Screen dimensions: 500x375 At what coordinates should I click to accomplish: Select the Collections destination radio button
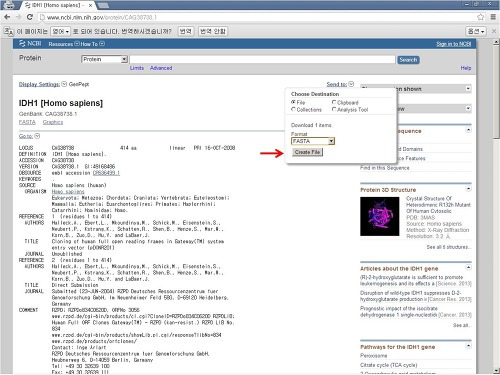[293, 109]
